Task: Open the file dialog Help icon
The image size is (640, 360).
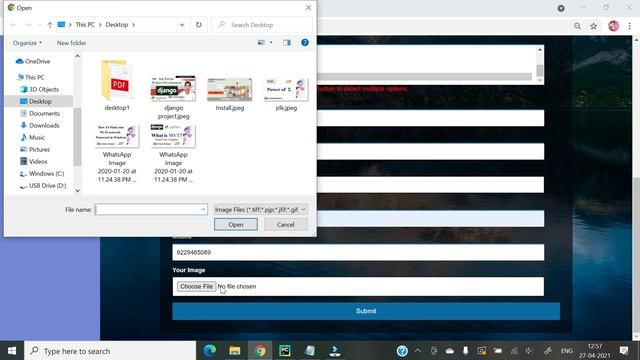Action: 305,42
